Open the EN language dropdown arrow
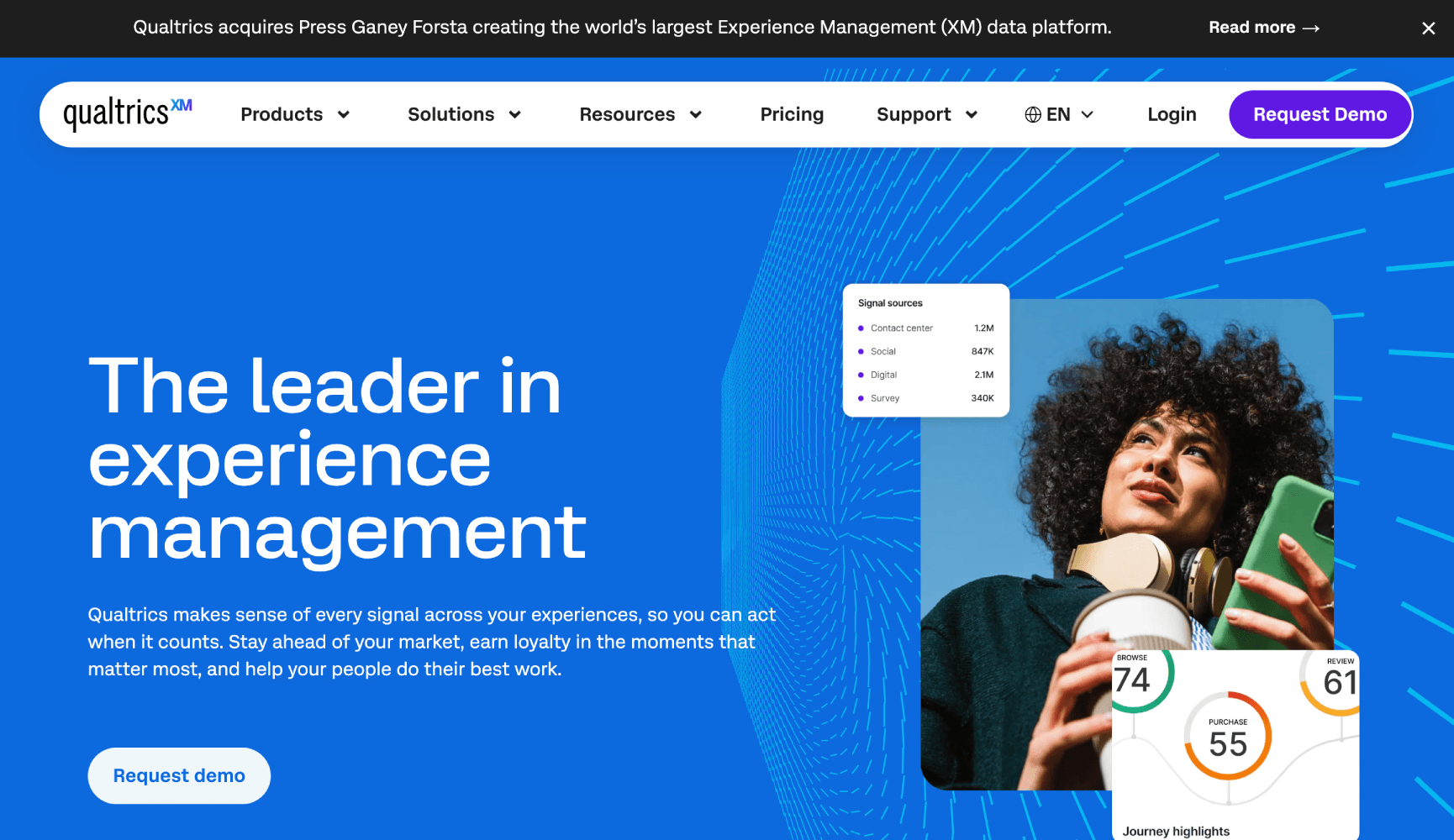The height and width of the screenshot is (840, 1454). click(x=1088, y=115)
